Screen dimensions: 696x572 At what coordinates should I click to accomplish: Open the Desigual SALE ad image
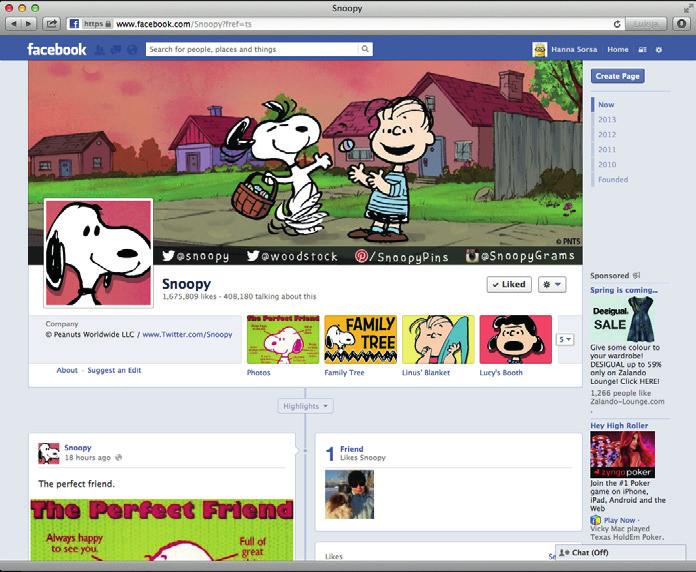(x=623, y=319)
